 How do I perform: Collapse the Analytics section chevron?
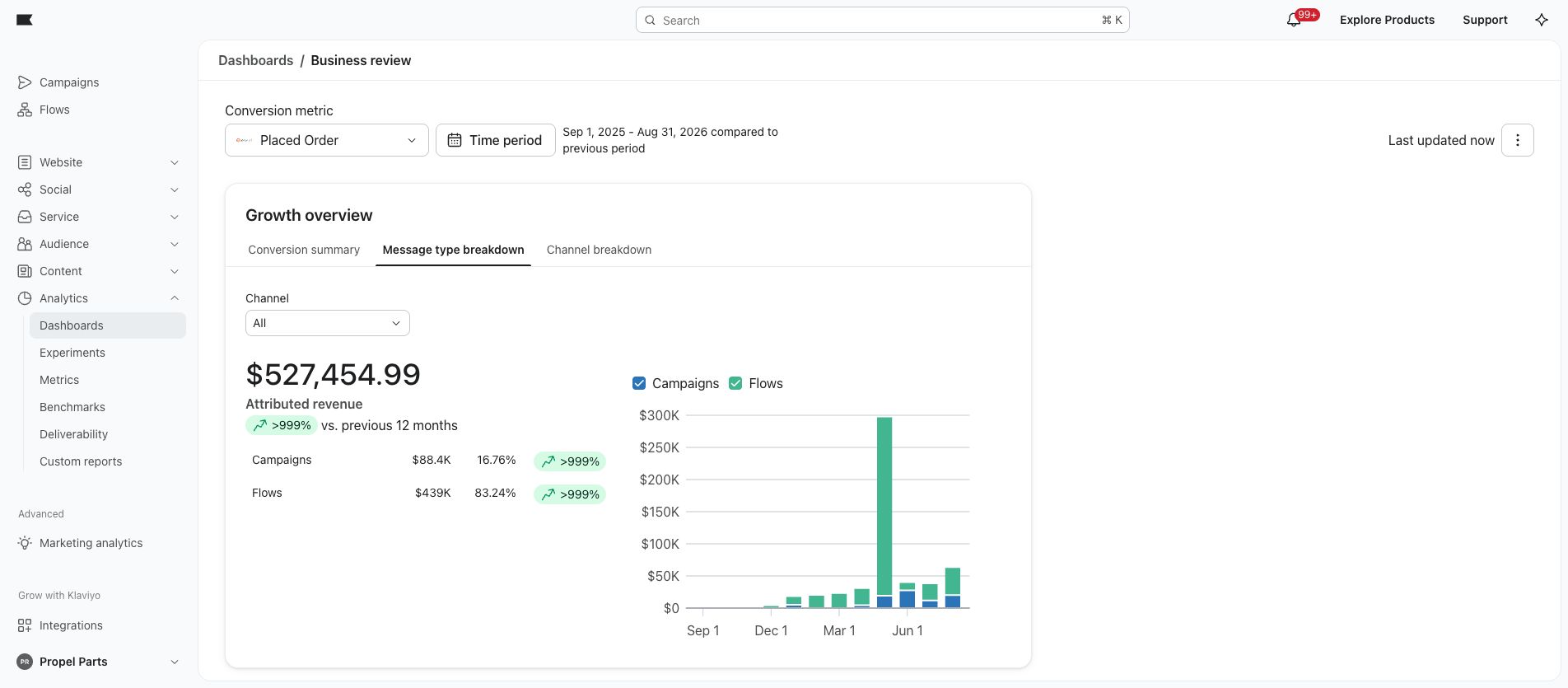tap(175, 298)
